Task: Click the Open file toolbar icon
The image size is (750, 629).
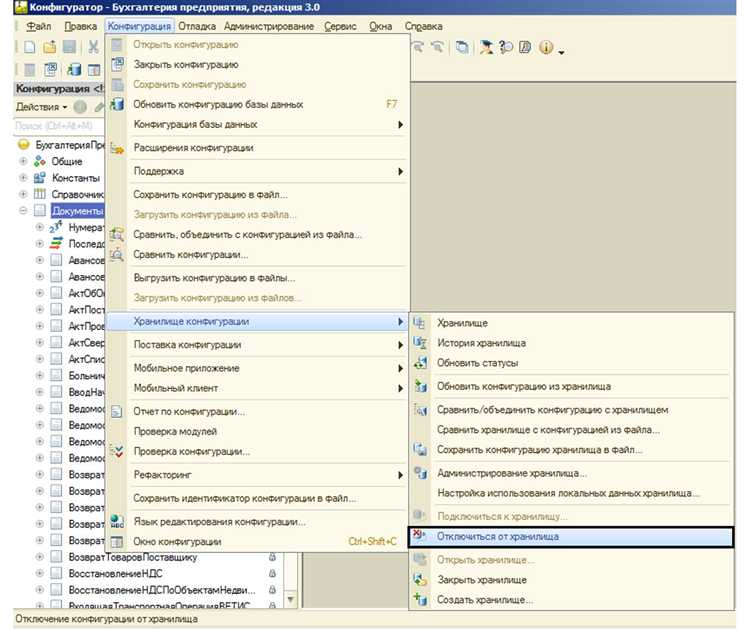Action: coord(49,47)
